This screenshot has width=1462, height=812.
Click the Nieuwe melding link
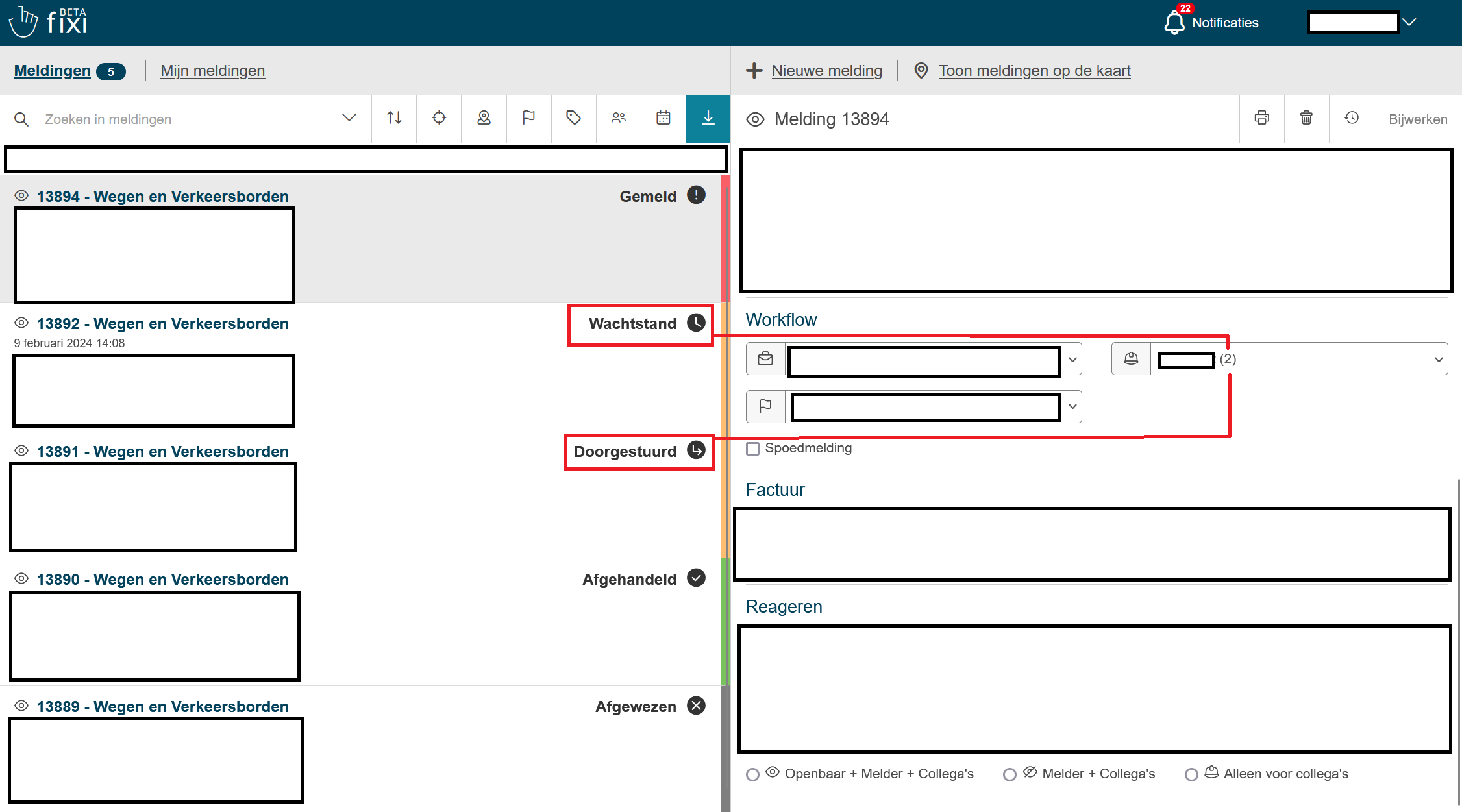point(826,71)
